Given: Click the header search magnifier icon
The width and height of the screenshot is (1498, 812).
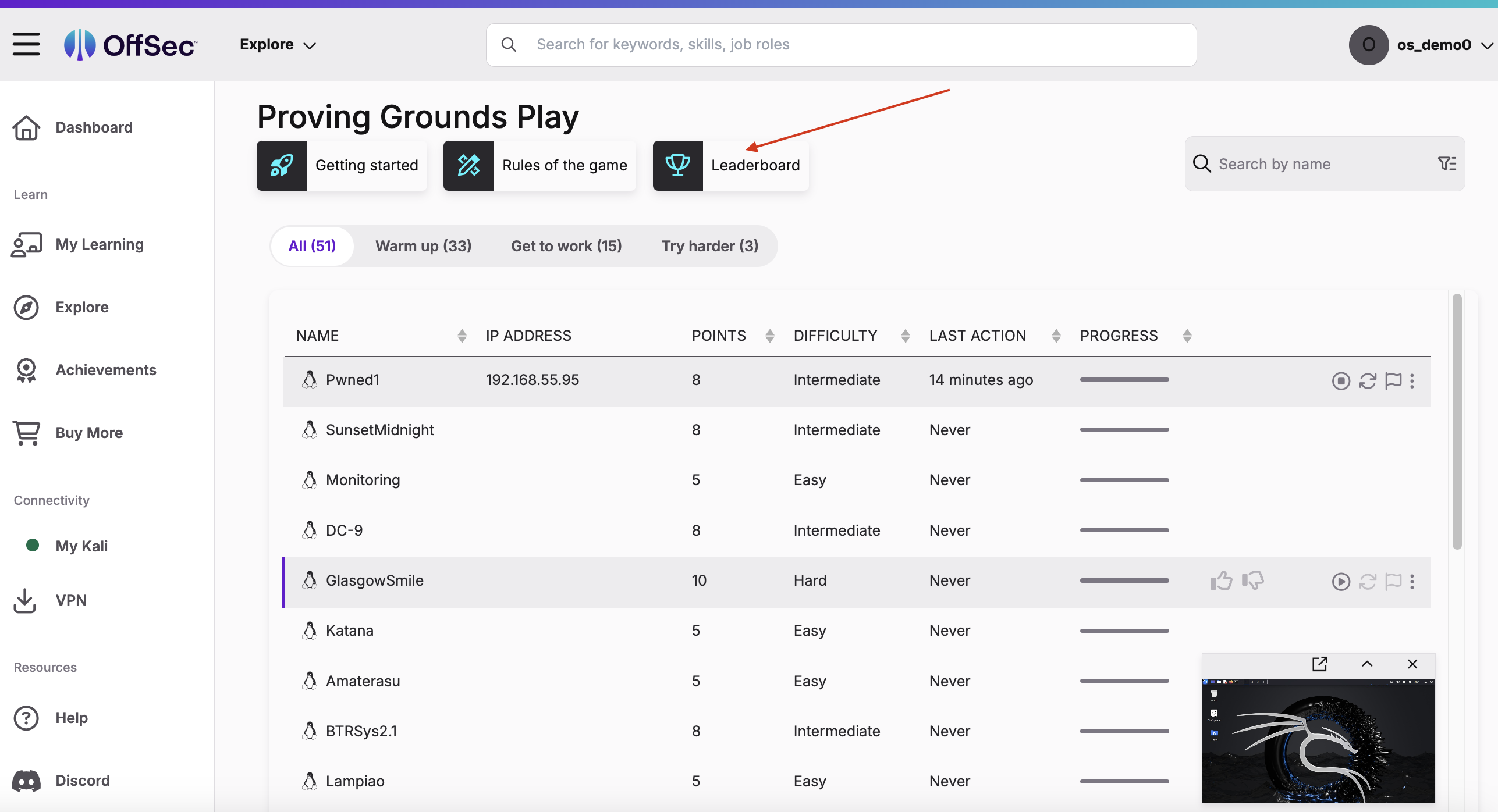Looking at the screenshot, I should click(x=509, y=45).
